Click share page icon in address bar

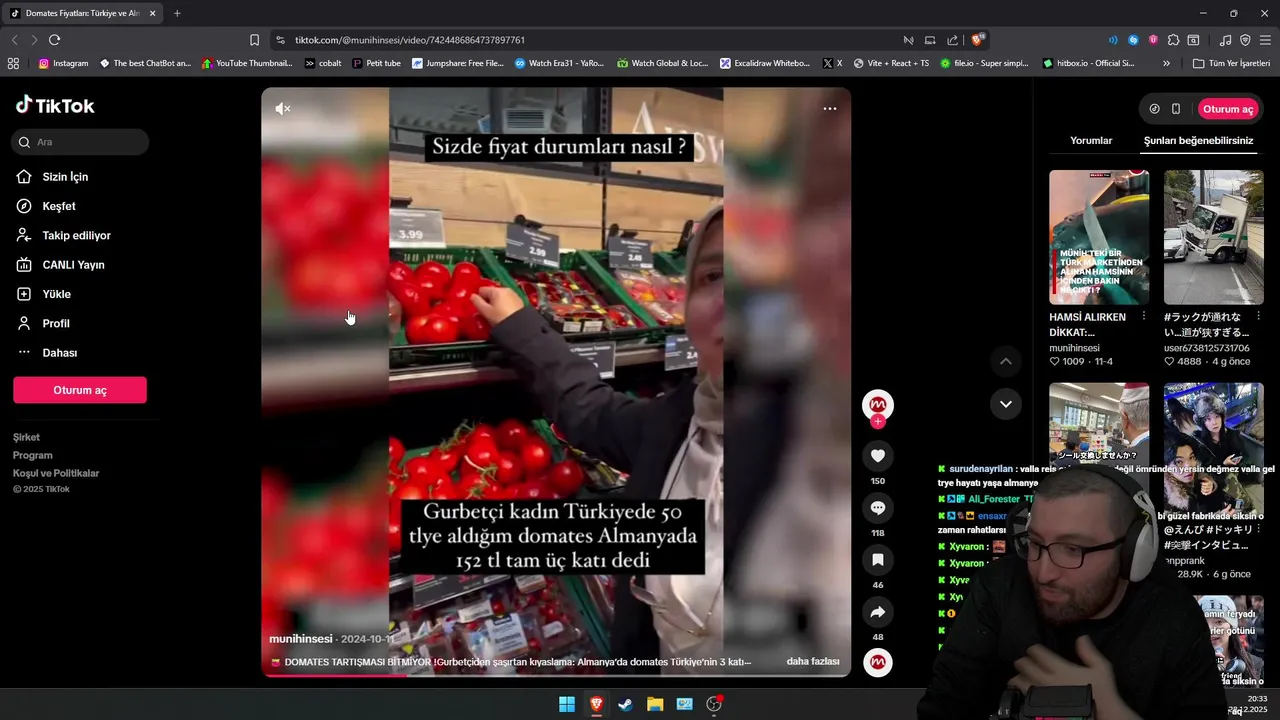point(951,40)
